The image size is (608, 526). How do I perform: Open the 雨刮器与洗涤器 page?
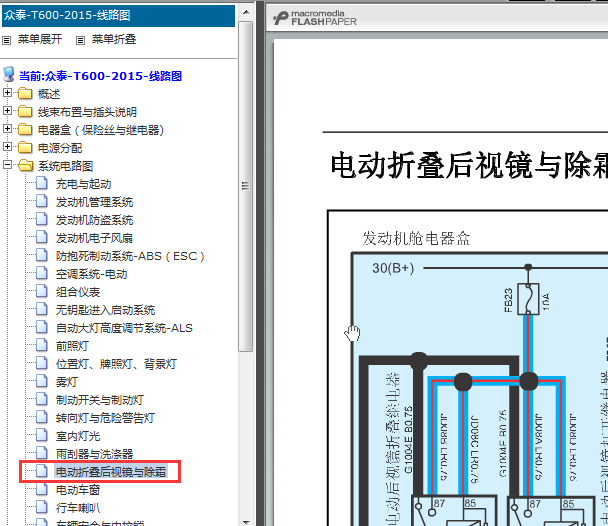tap(94, 454)
